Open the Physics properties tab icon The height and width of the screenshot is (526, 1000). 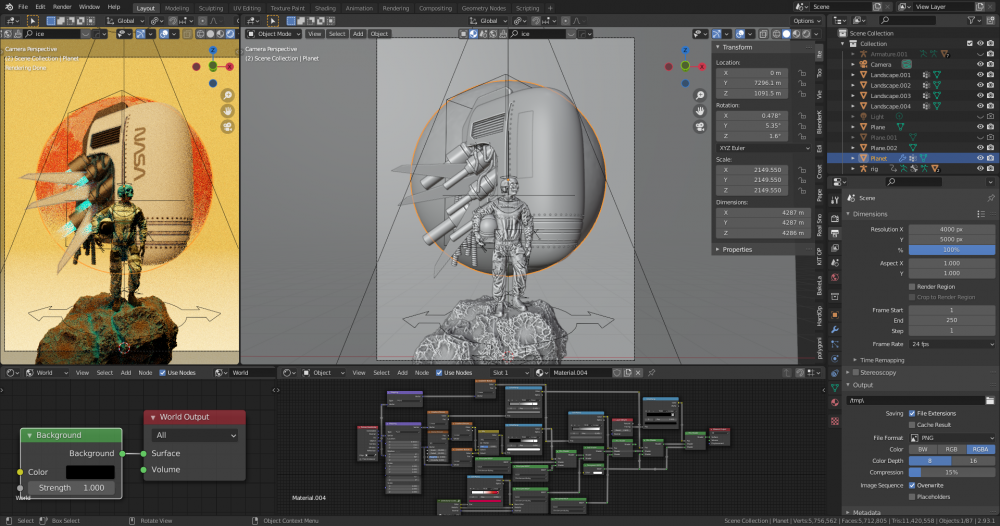coord(835,359)
